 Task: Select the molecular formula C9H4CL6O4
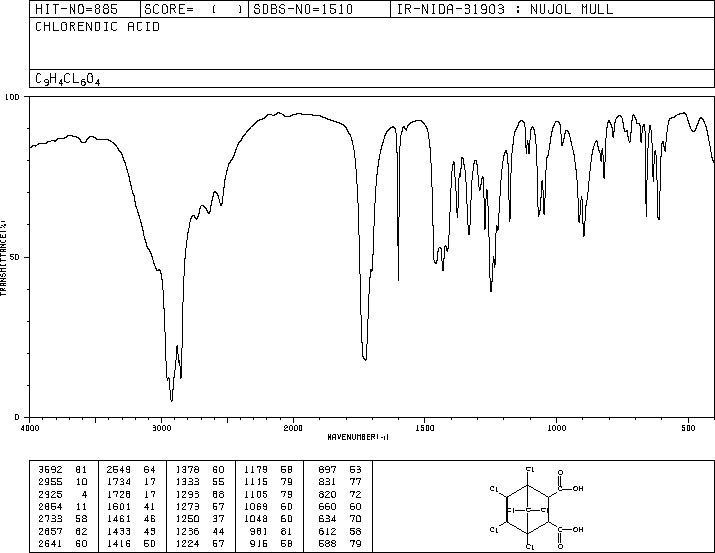[x=67, y=79]
